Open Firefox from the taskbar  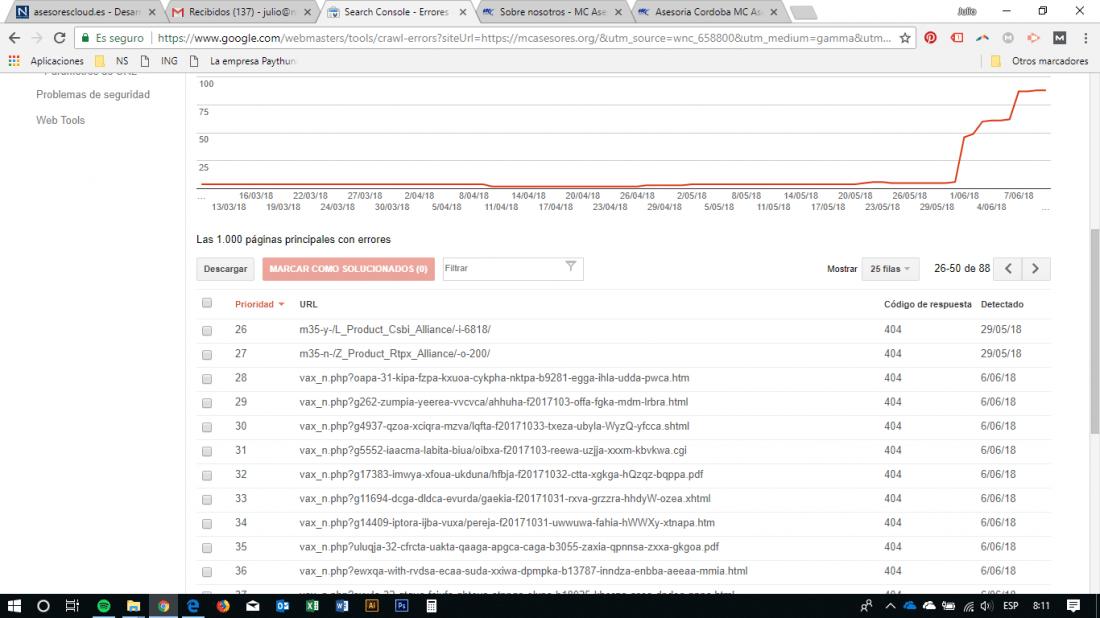click(223, 605)
